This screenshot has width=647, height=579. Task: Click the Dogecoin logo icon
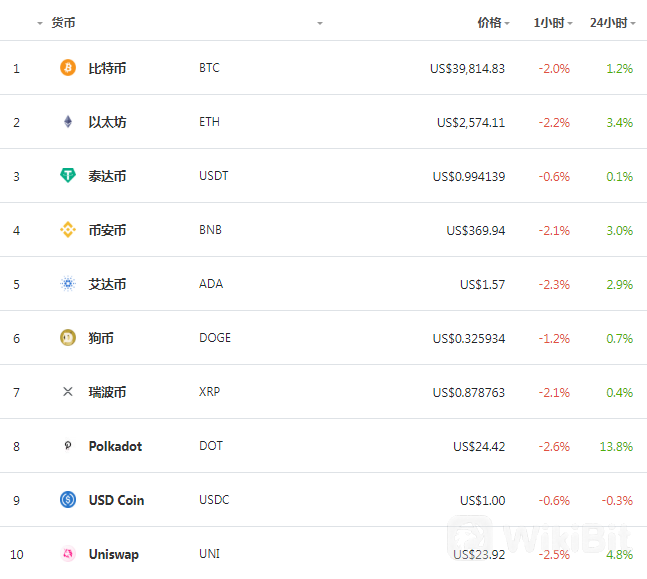68,338
